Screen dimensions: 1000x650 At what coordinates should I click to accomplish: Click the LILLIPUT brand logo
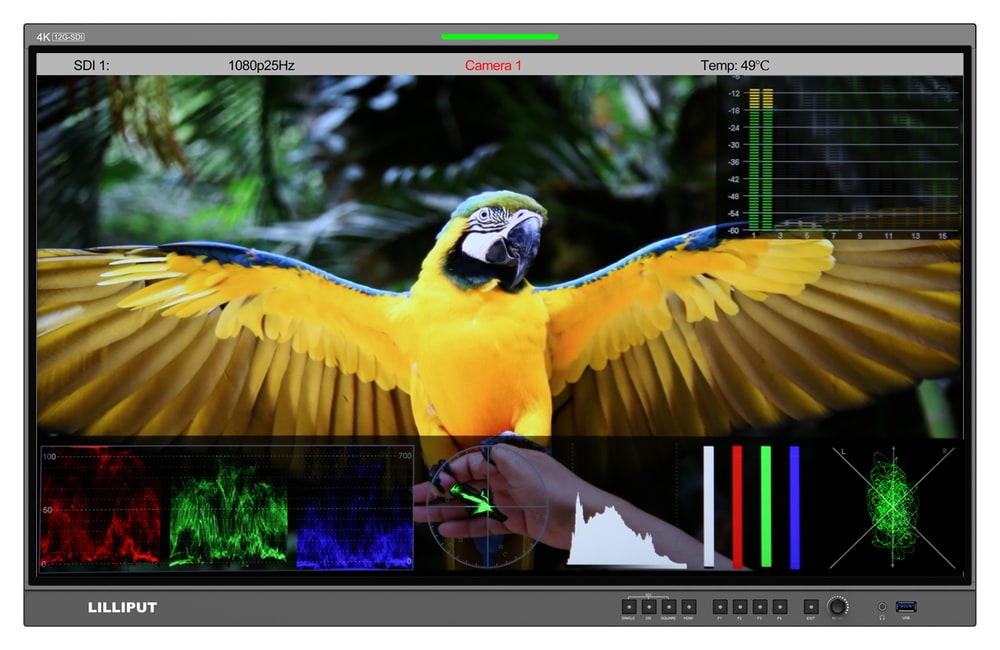pyautogui.click(x=122, y=607)
